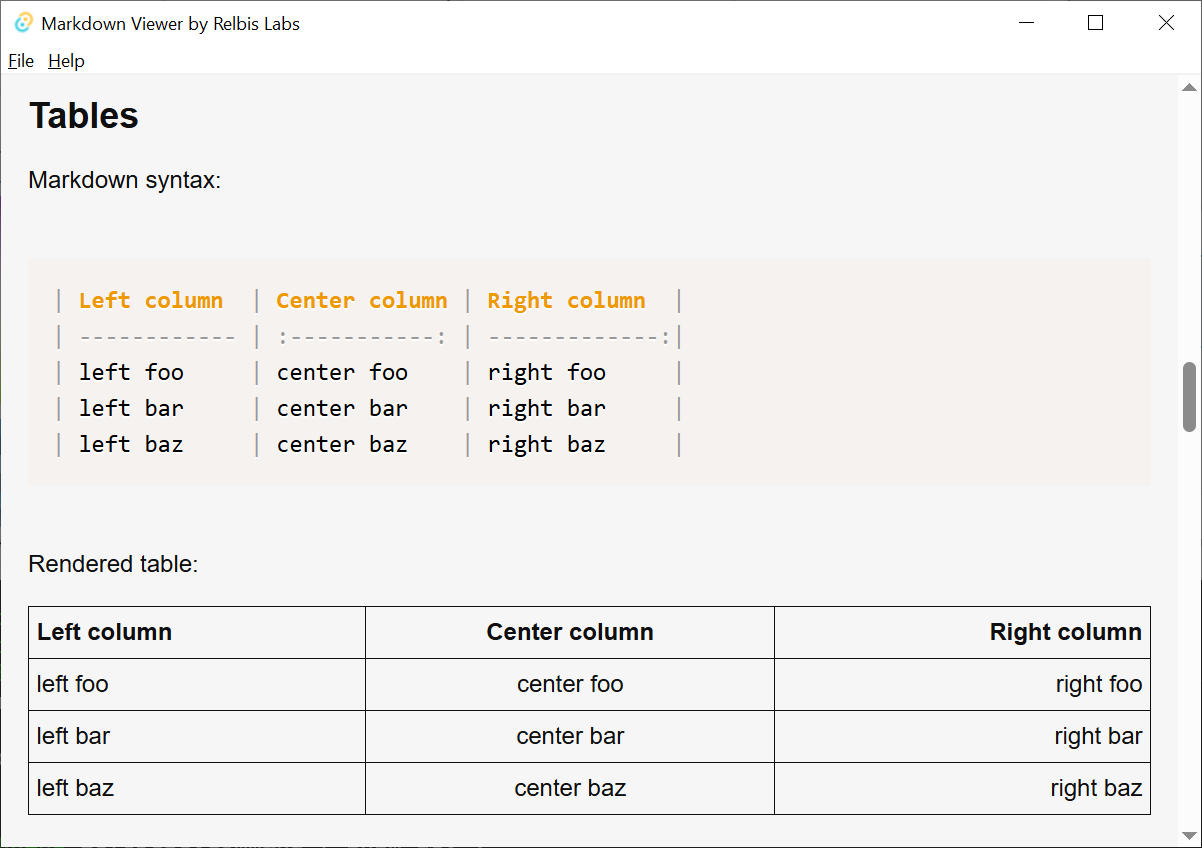1202x848 pixels.
Task: Click the right baz table cell
Action: pos(1096,788)
